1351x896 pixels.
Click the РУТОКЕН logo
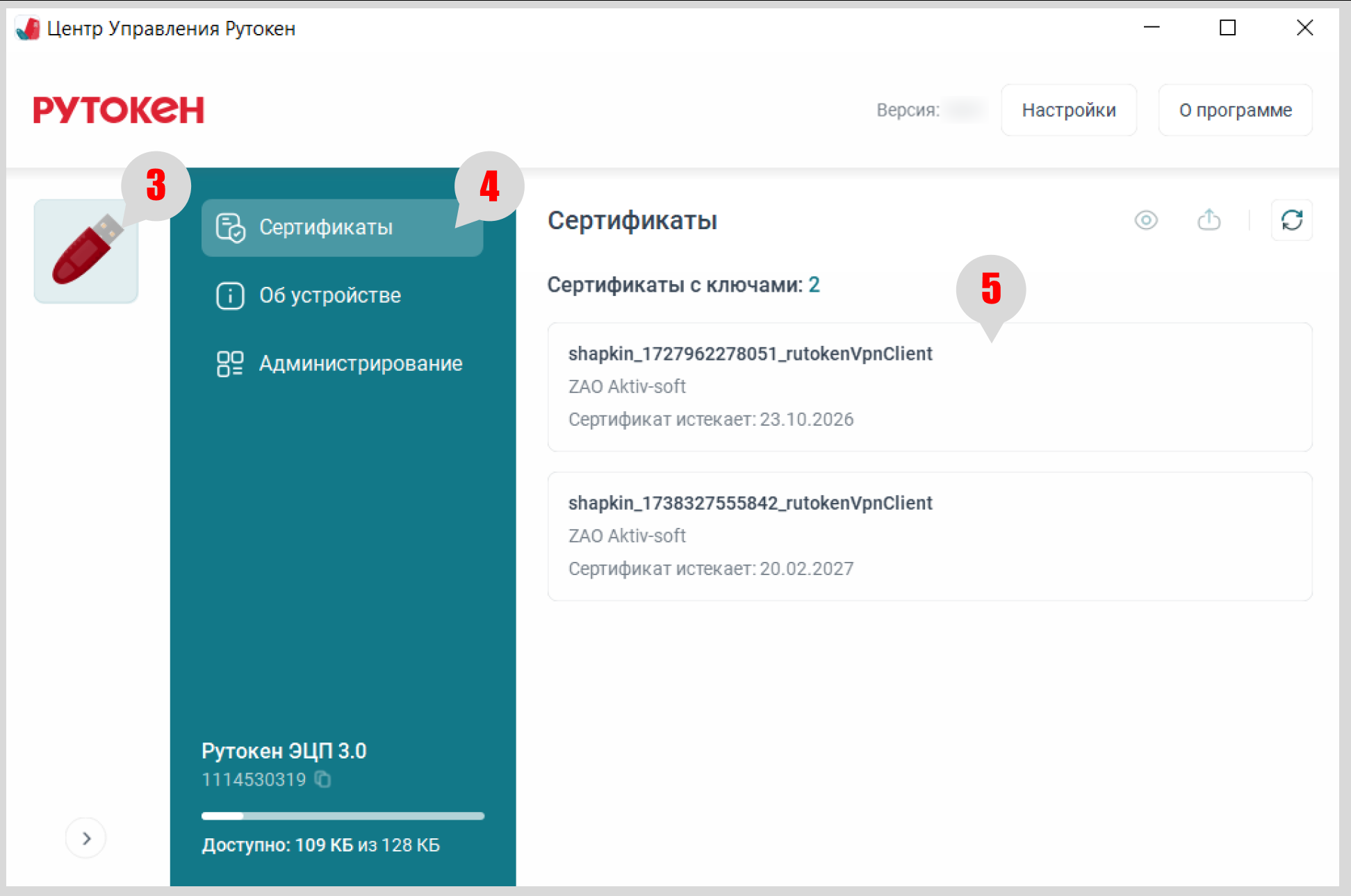[x=119, y=110]
